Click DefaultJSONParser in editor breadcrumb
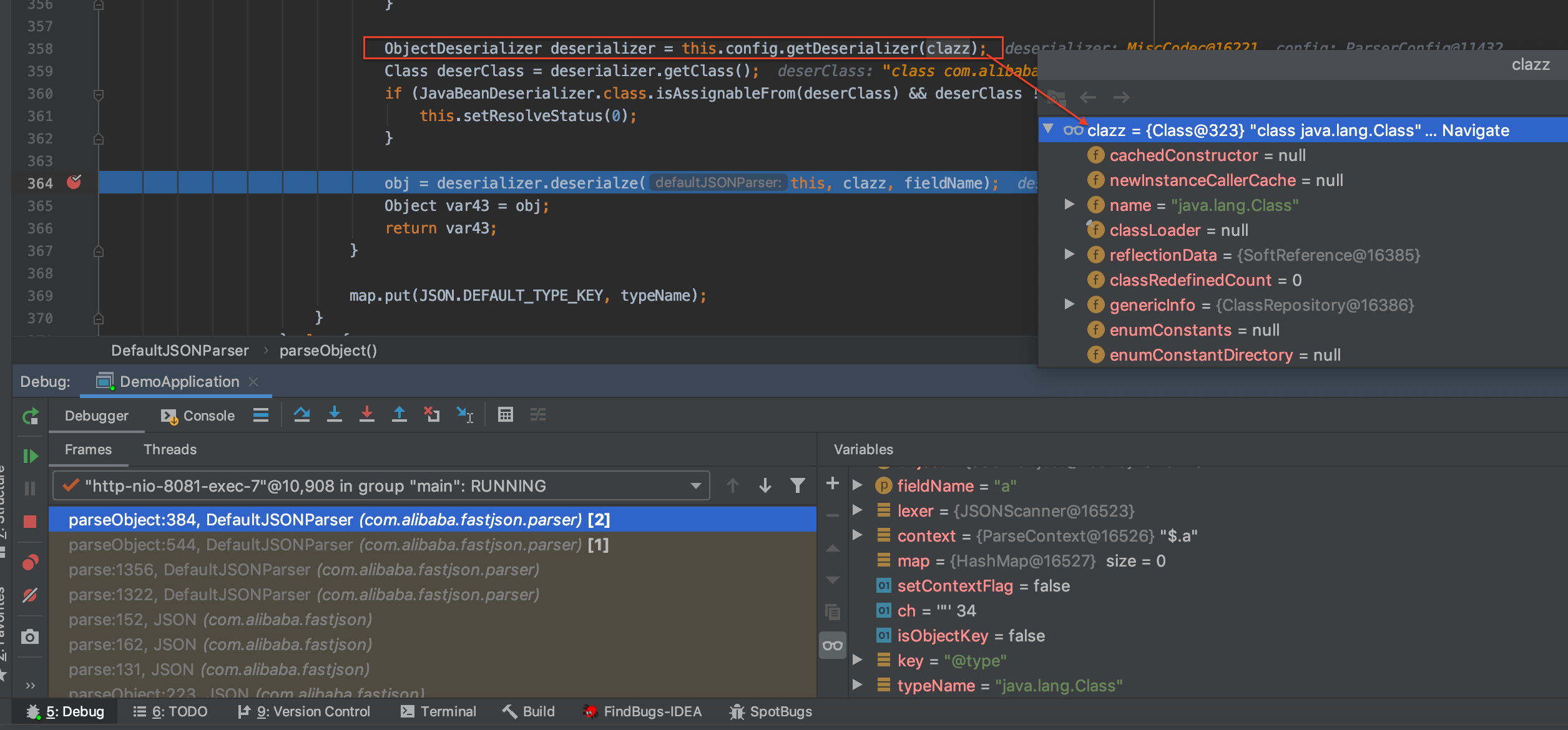 pyautogui.click(x=180, y=351)
